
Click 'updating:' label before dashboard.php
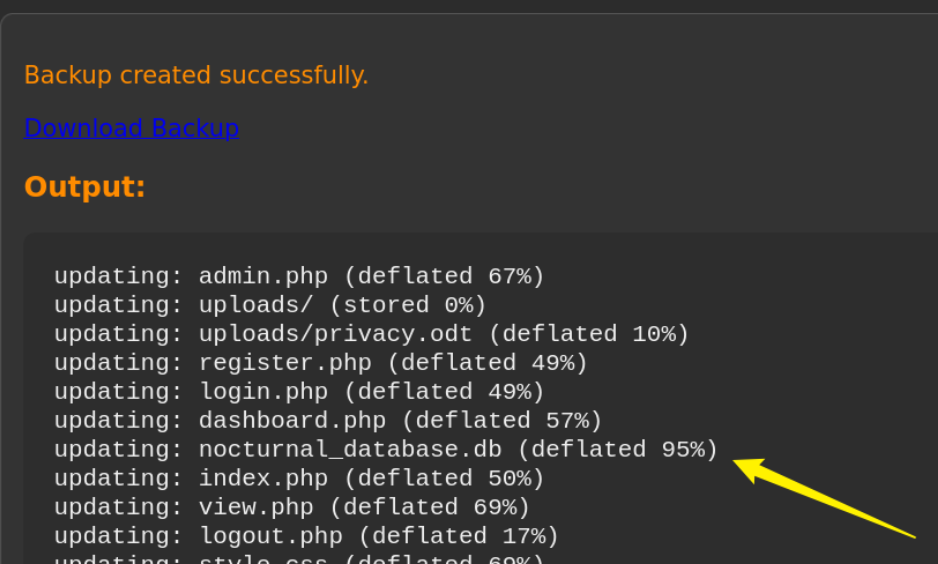coord(118,420)
